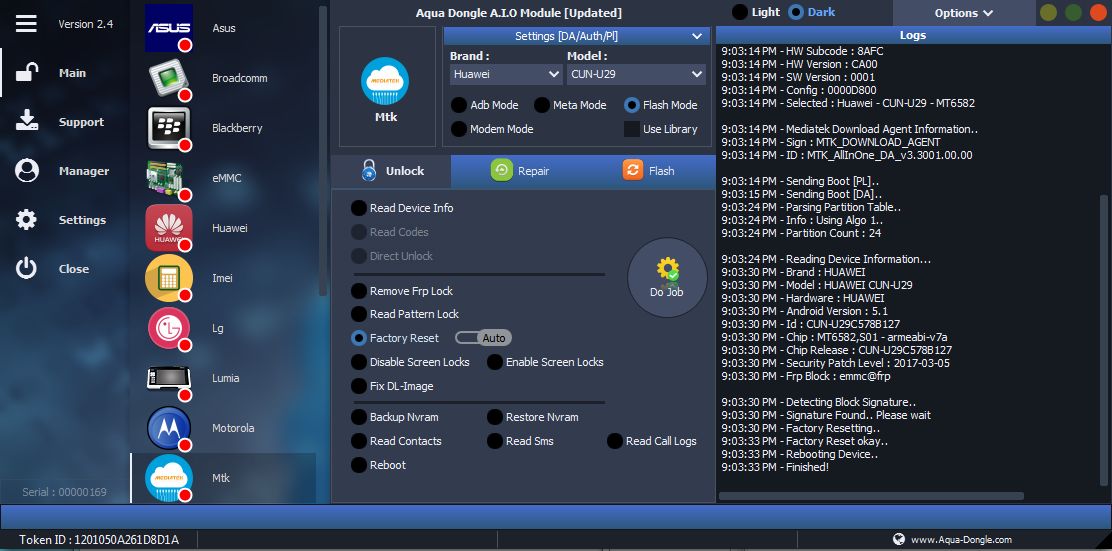The image size is (1112, 551).
Task: Open the Model dropdown showing CUN-U29
Action: tap(636, 74)
